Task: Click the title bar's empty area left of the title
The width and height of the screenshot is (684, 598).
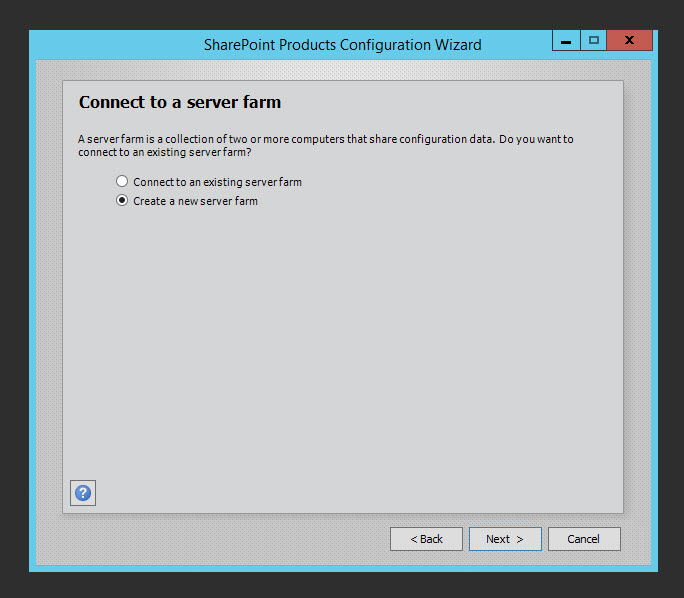Action: (x=110, y=45)
